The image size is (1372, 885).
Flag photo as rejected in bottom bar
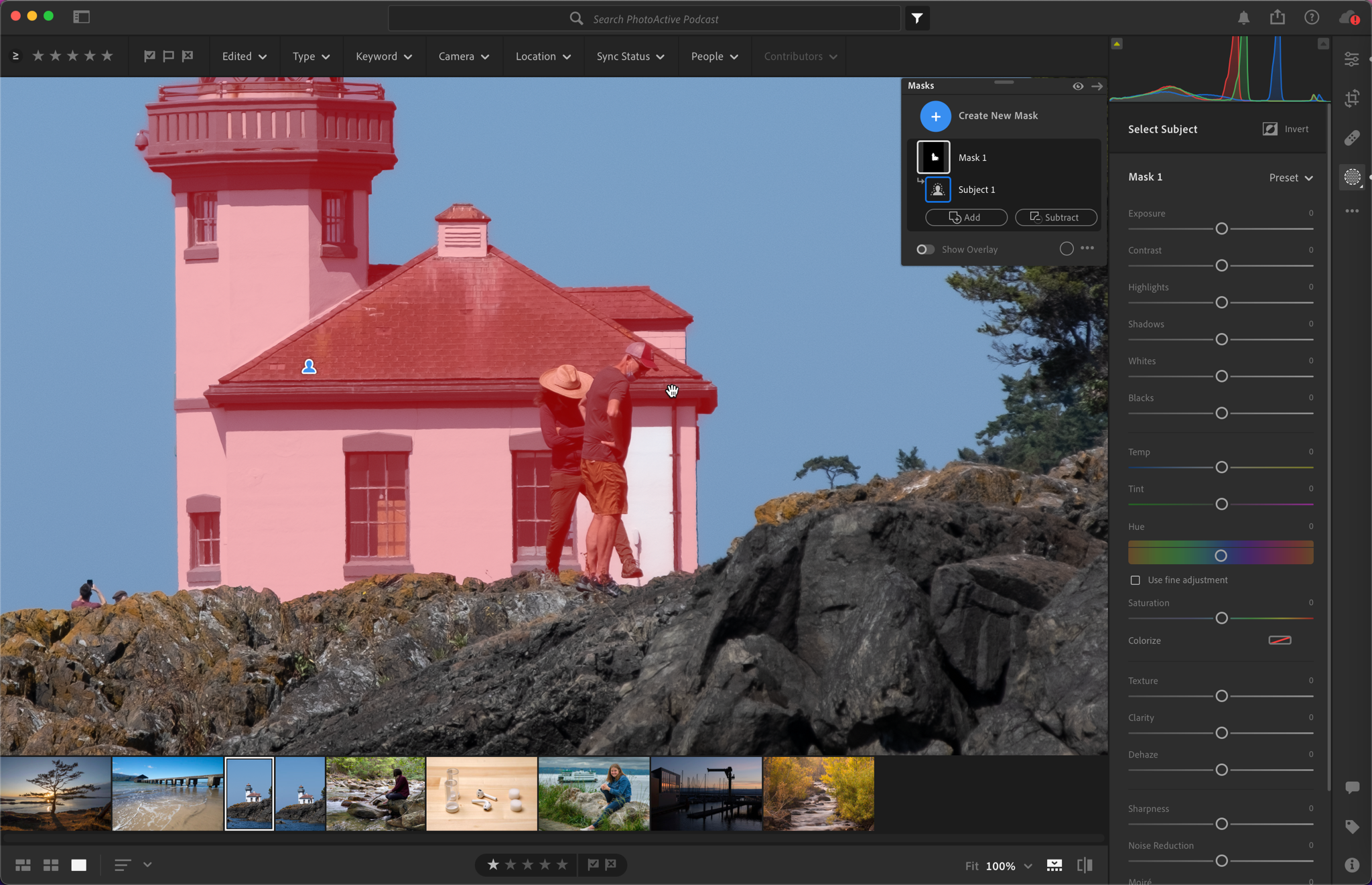pos(611,865)
